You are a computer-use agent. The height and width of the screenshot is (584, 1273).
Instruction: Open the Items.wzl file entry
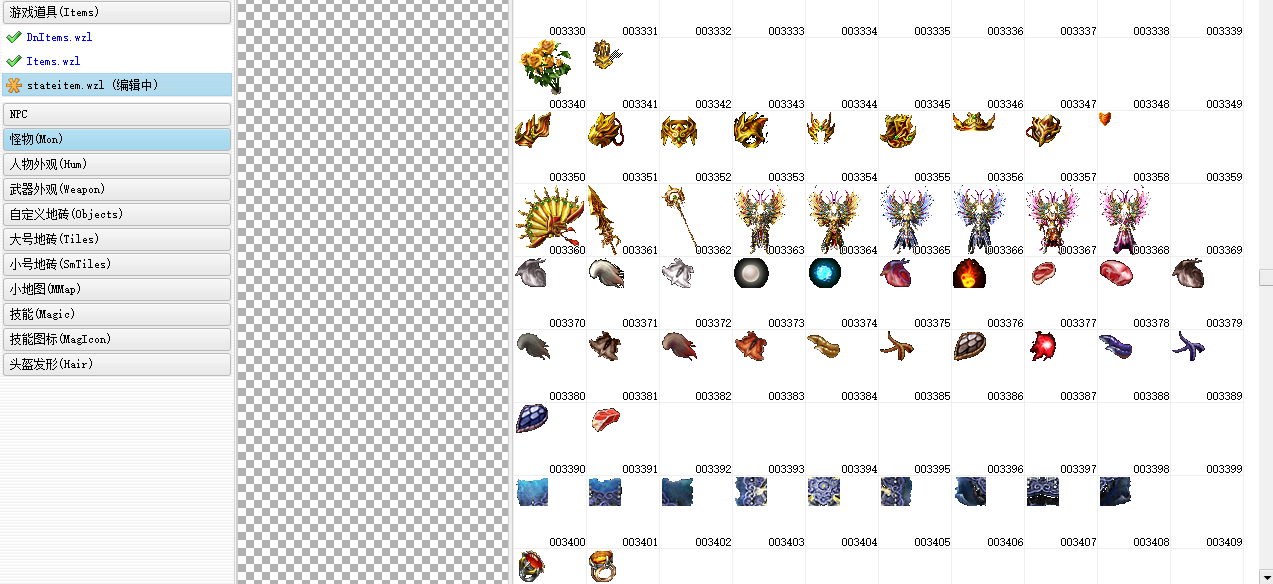tap(53, 61)
